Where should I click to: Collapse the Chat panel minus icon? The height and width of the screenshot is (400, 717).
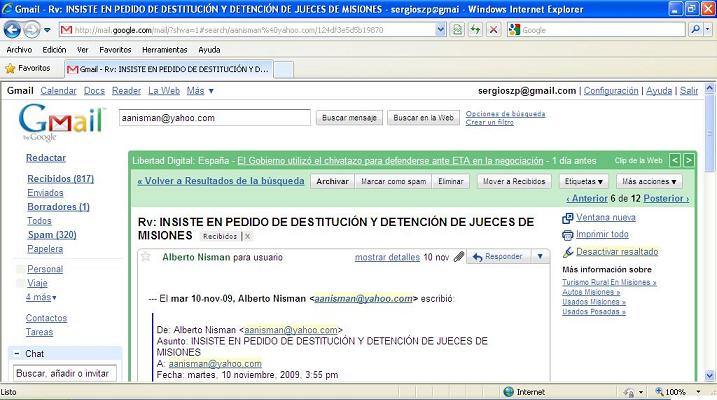coord(16,353)
